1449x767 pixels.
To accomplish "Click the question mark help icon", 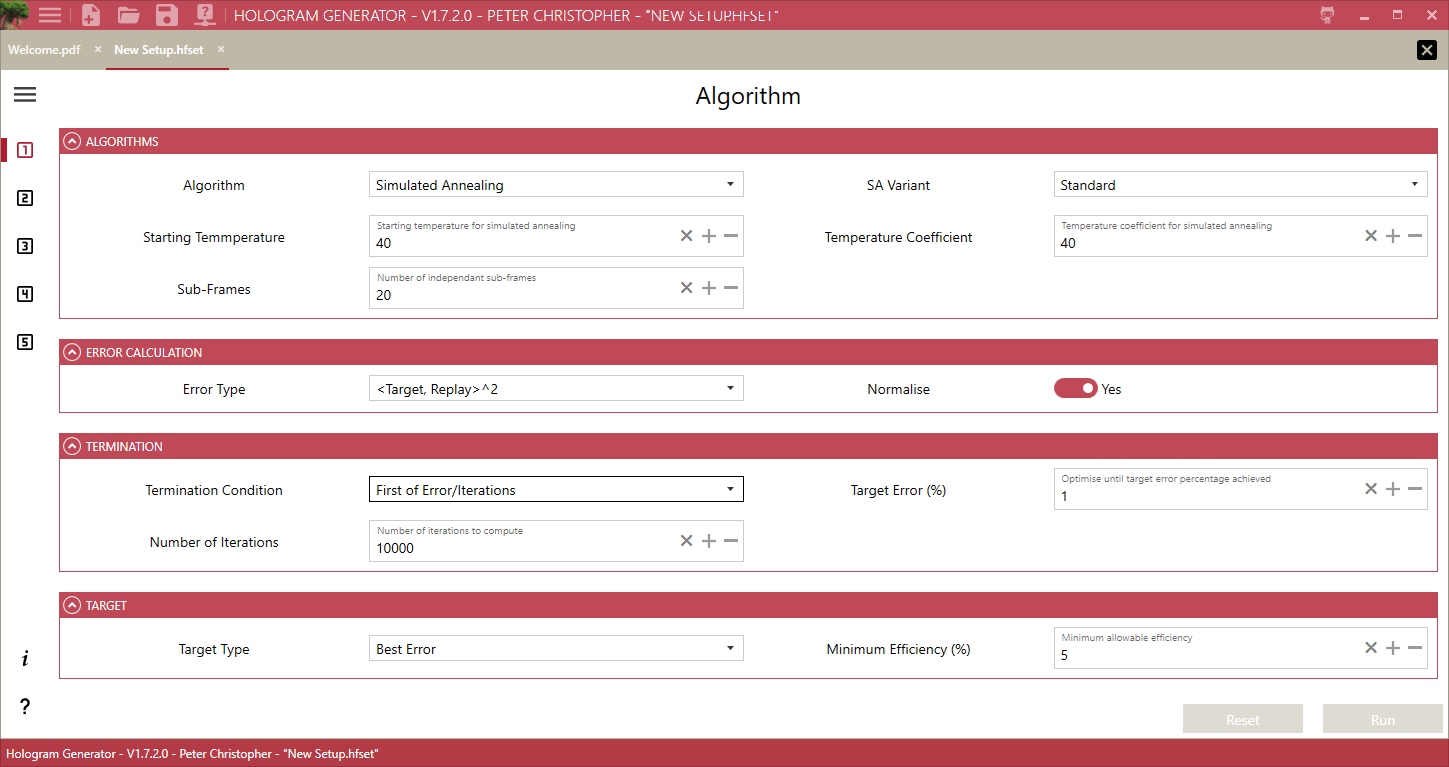I will point(25,707).
